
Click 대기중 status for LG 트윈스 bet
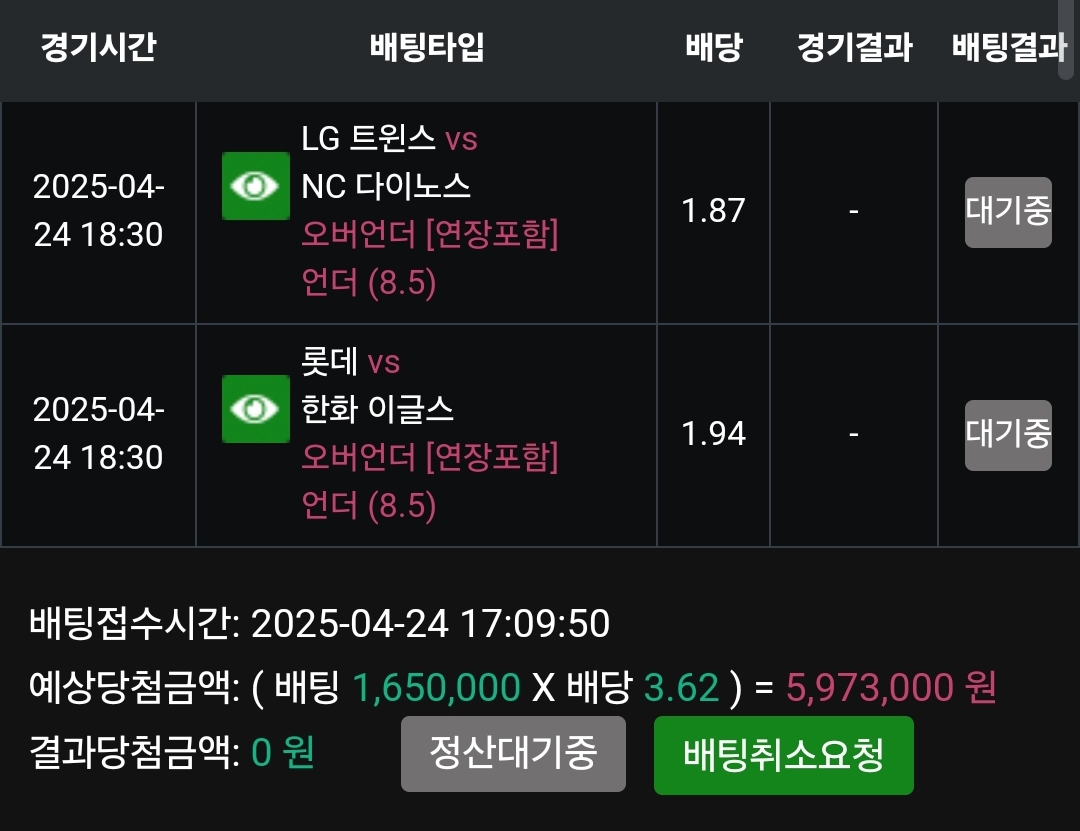(1007, 212)
